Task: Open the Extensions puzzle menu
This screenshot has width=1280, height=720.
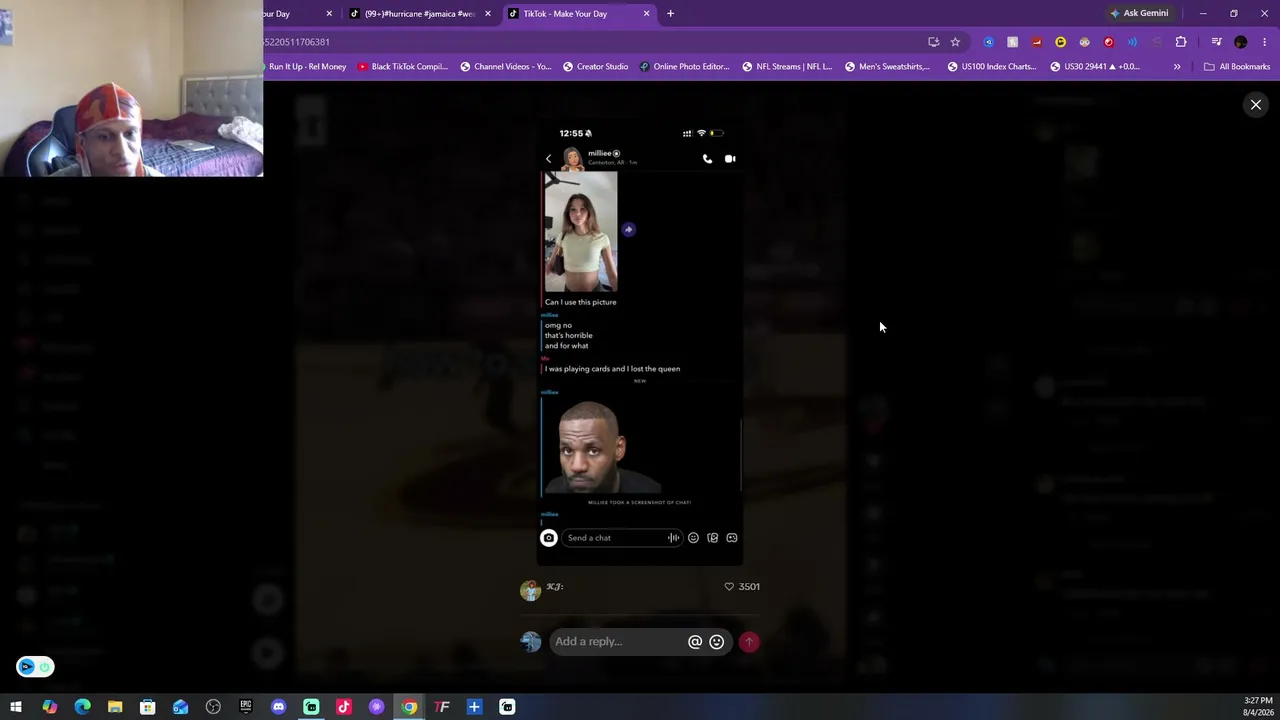Action: (x=1181, y=42)
